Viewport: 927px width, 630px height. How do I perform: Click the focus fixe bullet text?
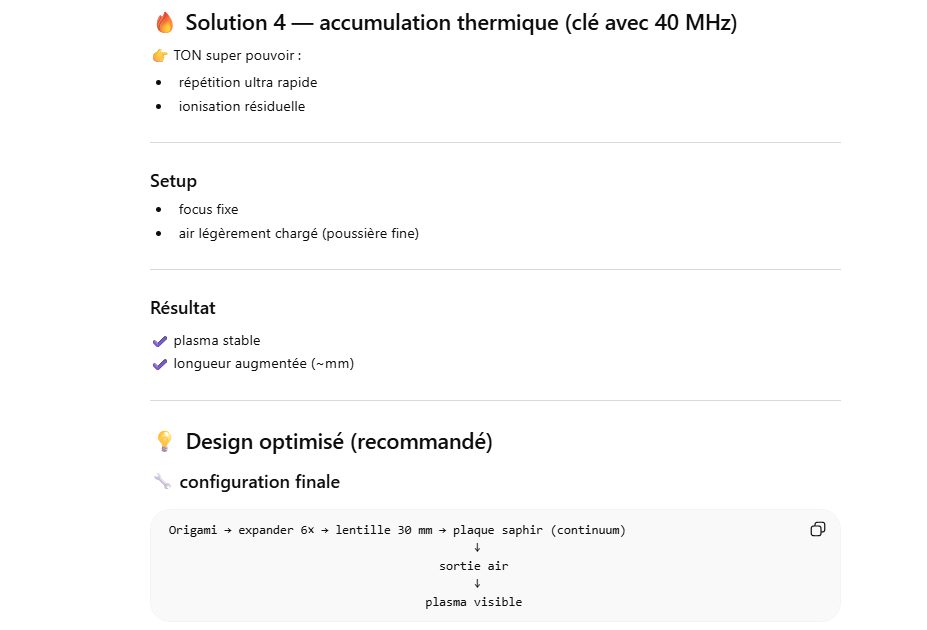click(208, 210)
